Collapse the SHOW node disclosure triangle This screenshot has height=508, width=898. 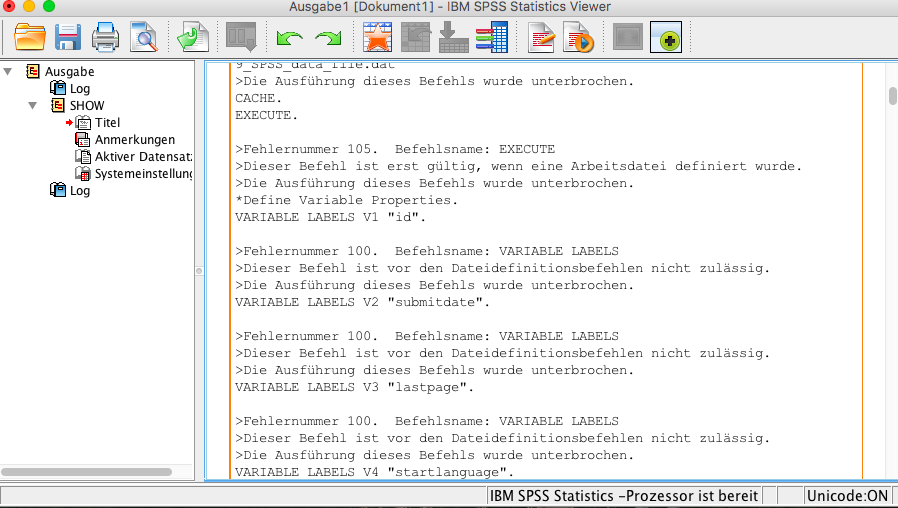pyautogui.click(x=33, y=105)
